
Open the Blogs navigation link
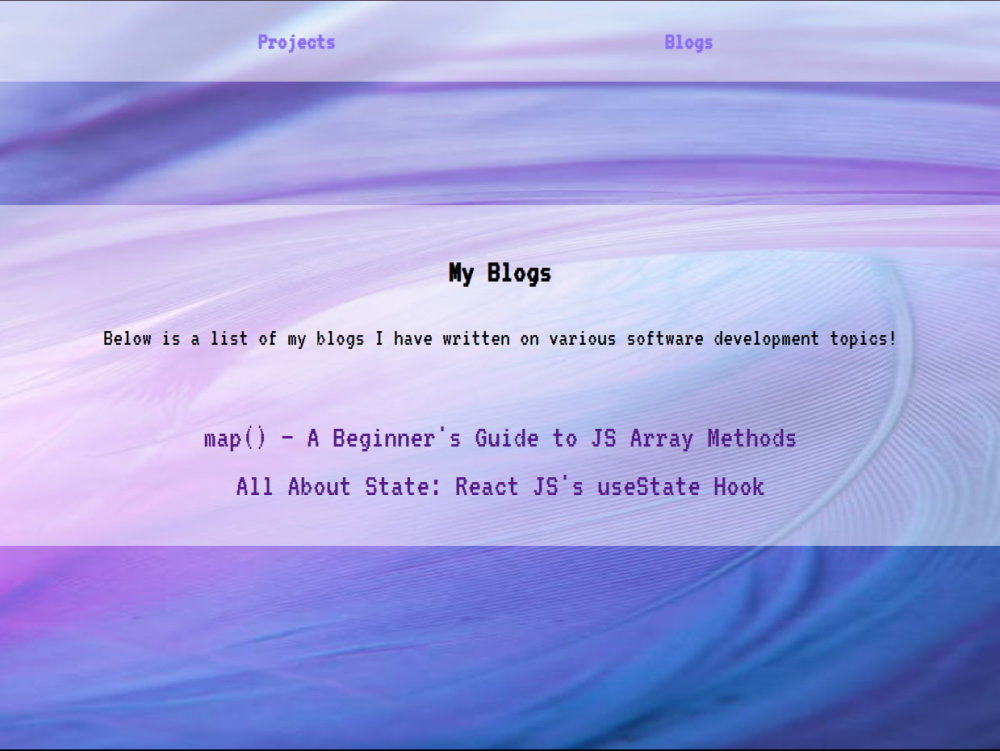click(688, 42)
